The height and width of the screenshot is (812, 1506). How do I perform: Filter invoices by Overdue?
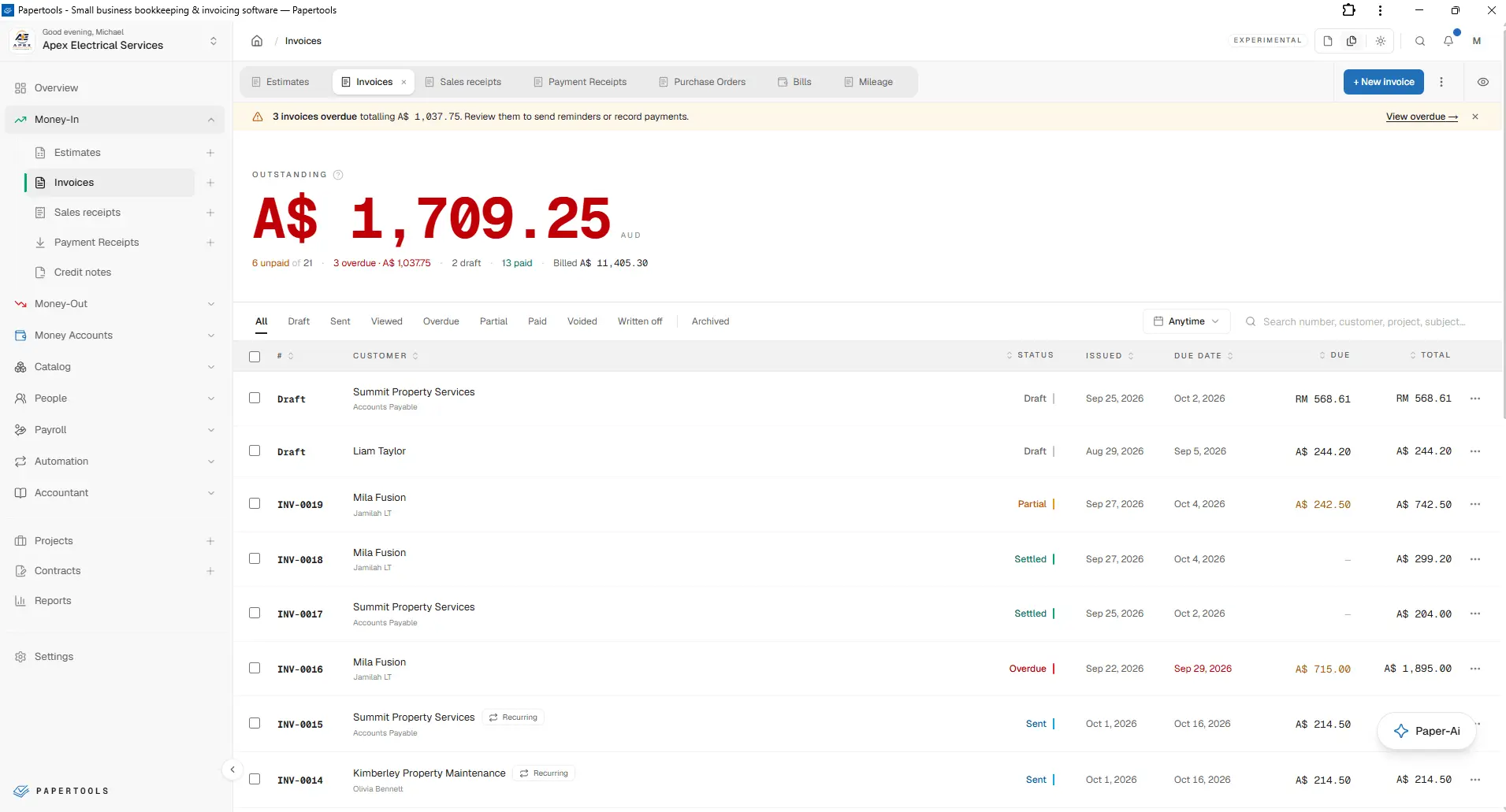[x=441, y=321]
